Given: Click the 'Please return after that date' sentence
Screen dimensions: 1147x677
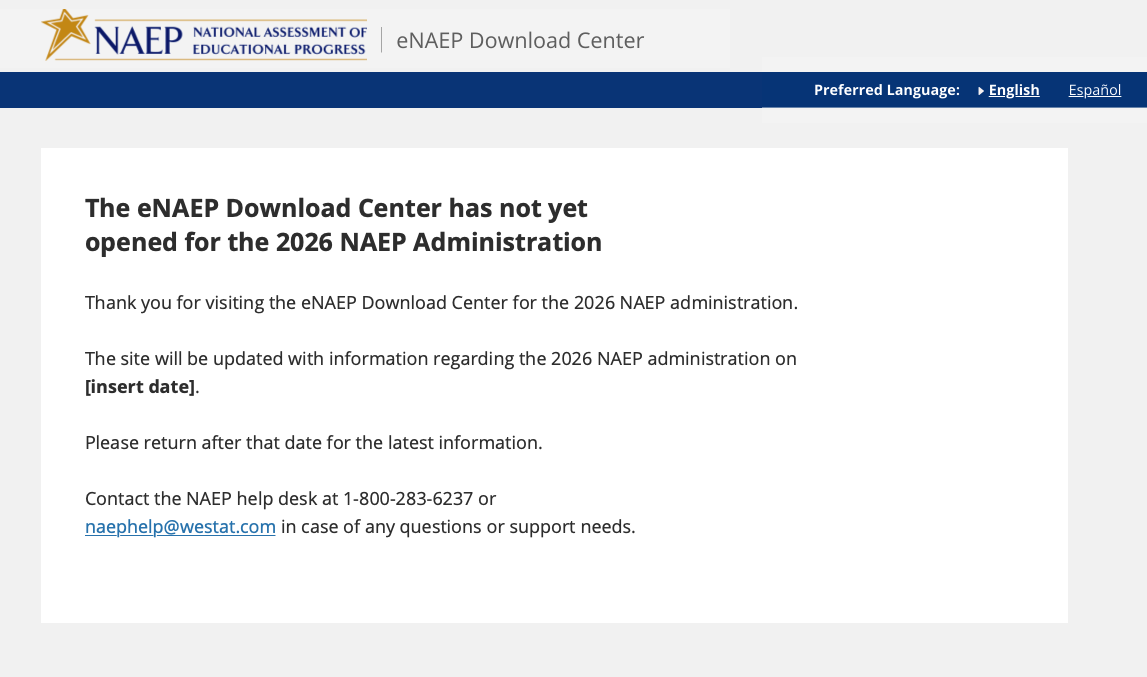Looking at the screenshot, I should pyautogui.click(x=313, y=442).
